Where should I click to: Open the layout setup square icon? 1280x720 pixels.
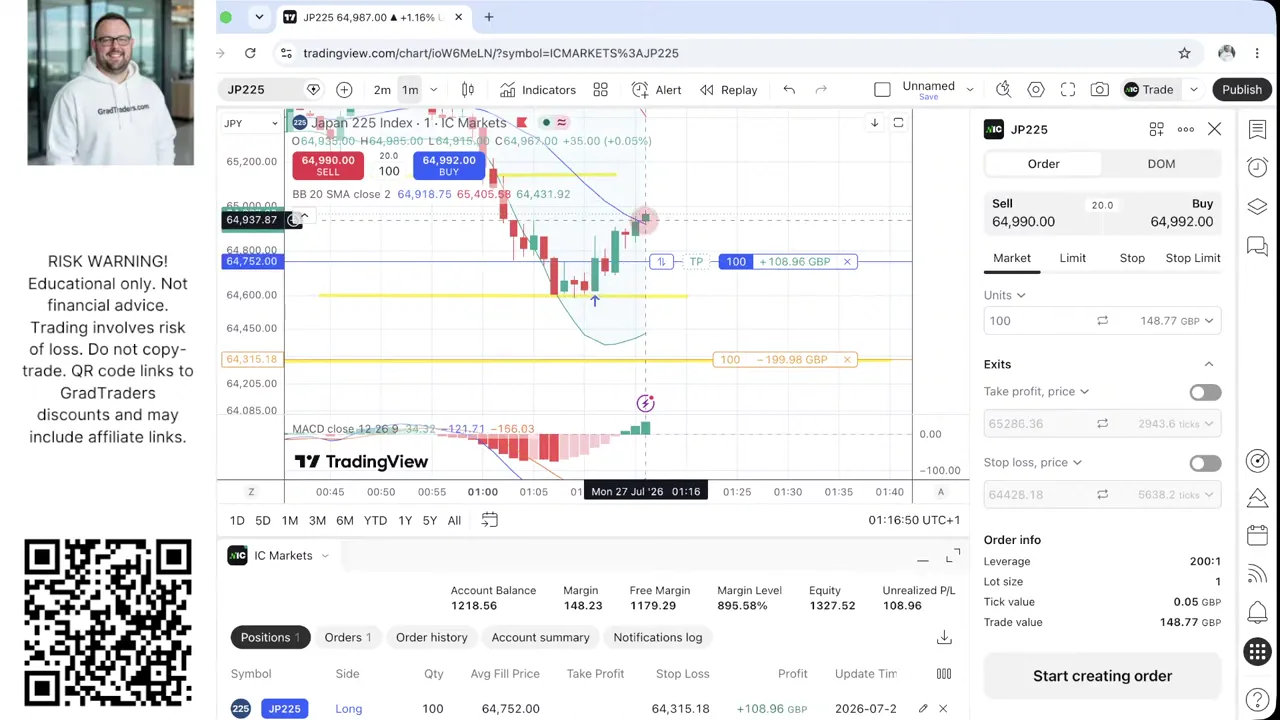click(x=882, y=90)
